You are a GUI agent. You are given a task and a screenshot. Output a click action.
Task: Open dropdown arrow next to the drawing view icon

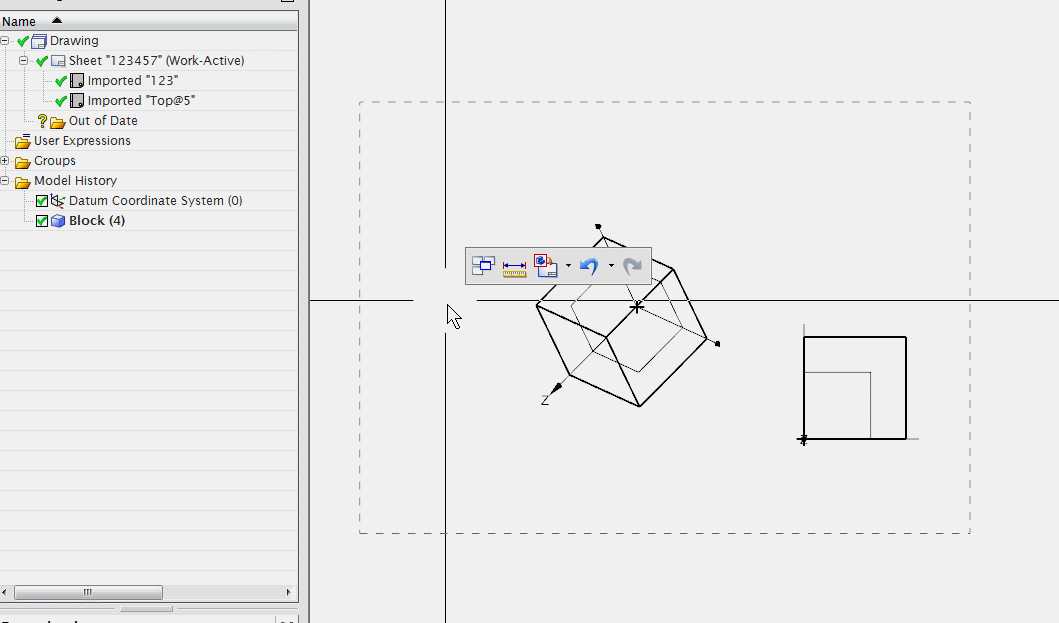568,266
